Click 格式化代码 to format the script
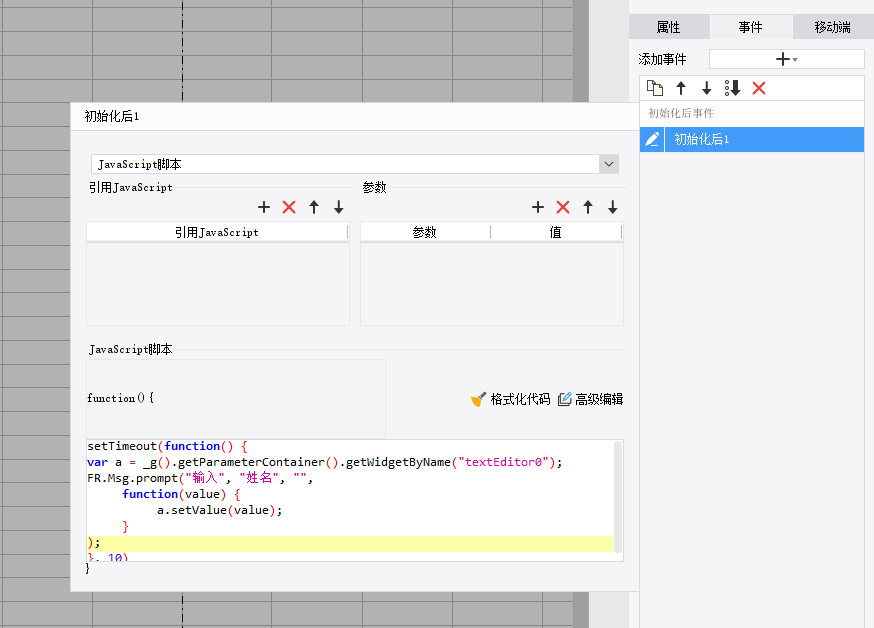This screenshot has width=874, height=628. (510, 399)
